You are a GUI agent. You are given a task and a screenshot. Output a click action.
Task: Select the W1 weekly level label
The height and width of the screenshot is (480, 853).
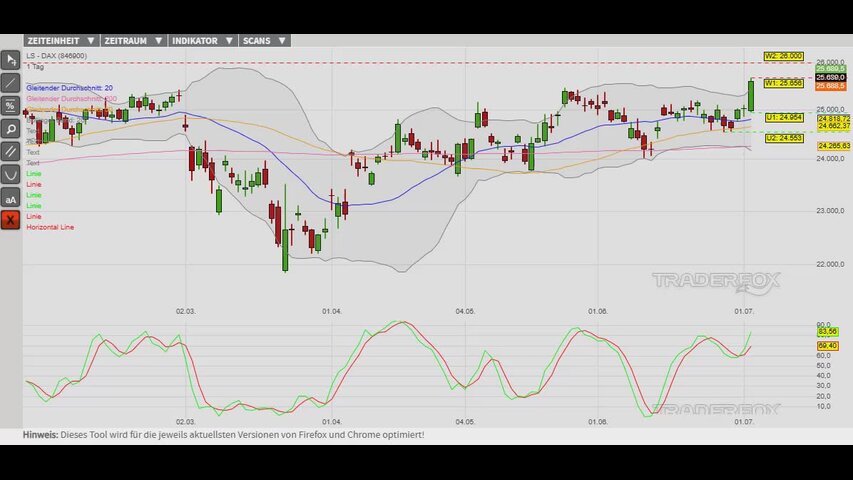pos(783,83)
